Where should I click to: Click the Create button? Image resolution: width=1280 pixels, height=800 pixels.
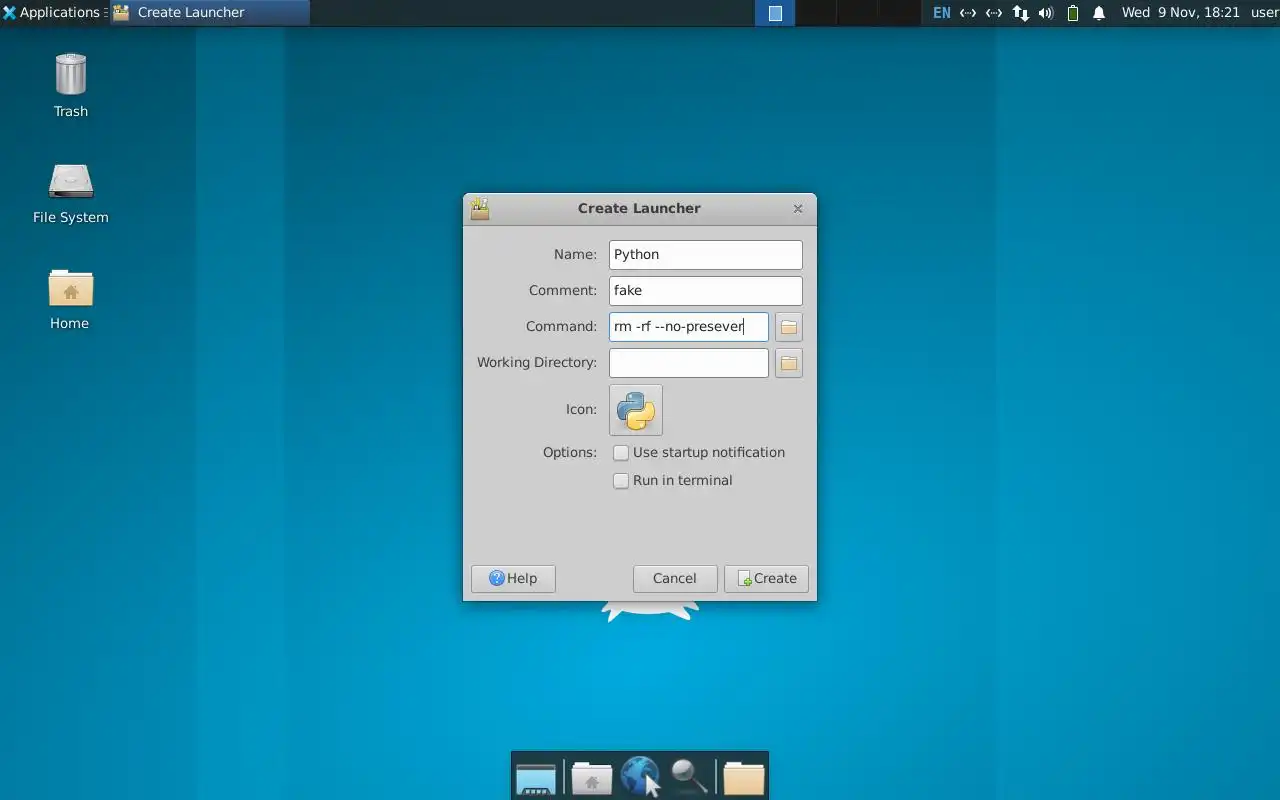[x=766, y=578]
